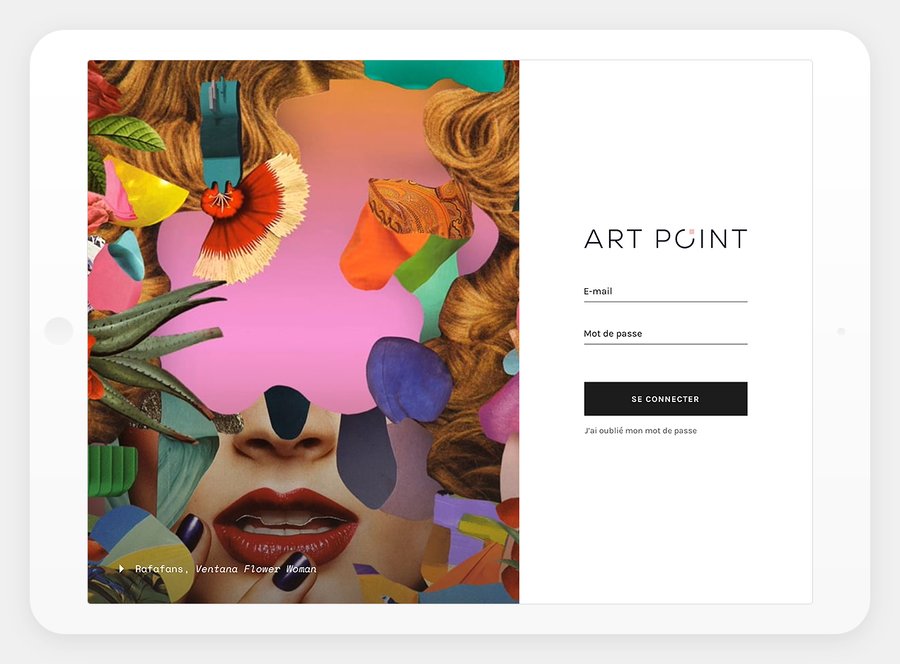This screenshot has width=900, height=664.
Task: Focus the Mot de passe field
Action: (665, 335)
